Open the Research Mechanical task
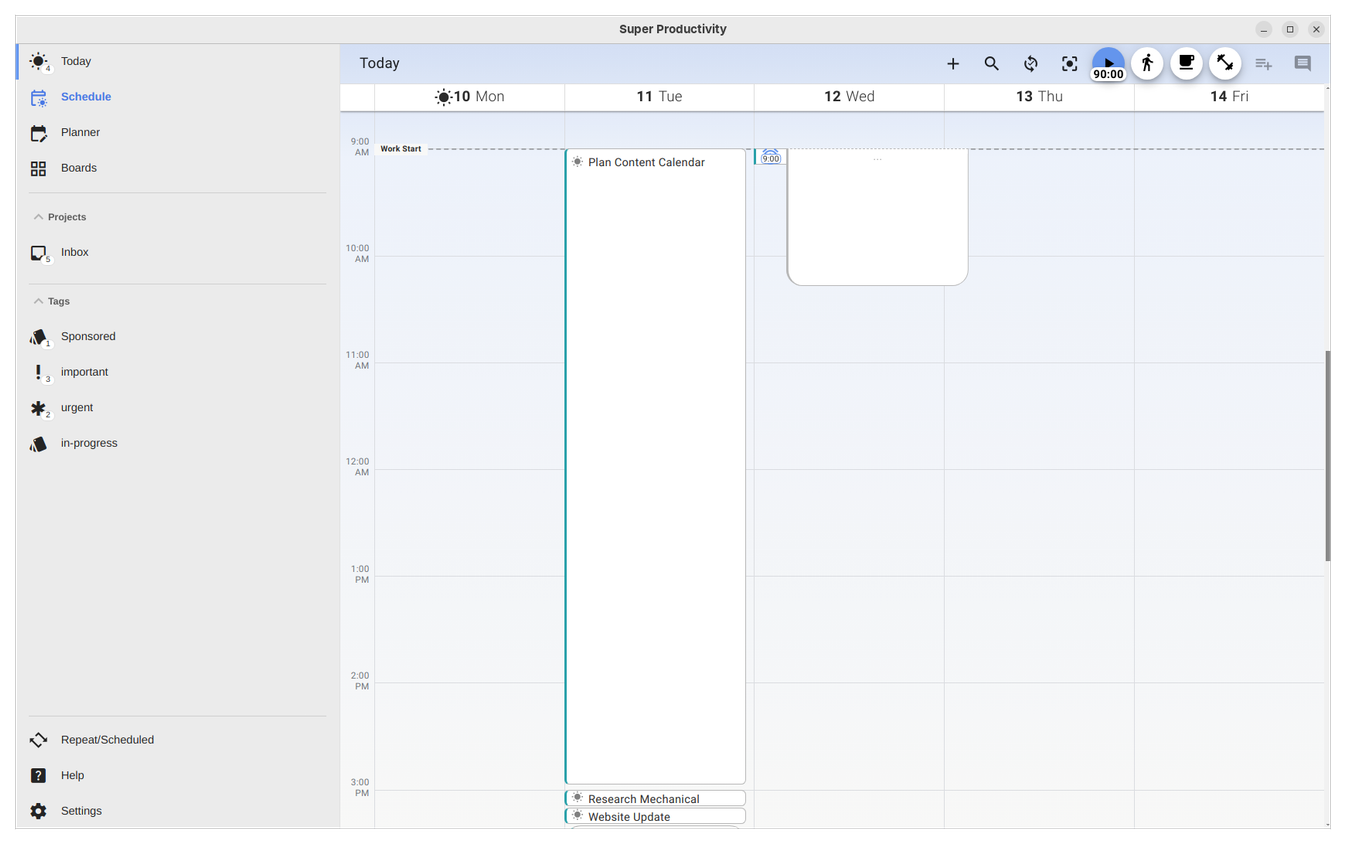The image size is (1346, 844). coord(655,798)
